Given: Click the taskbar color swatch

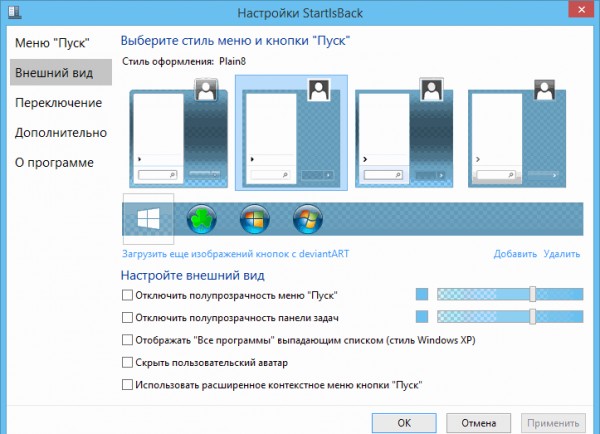Looking at the screenshot, I should pos(422,317).
